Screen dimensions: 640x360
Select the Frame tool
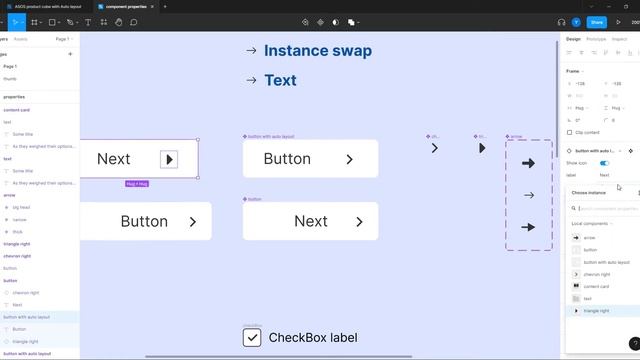point(34,22)
